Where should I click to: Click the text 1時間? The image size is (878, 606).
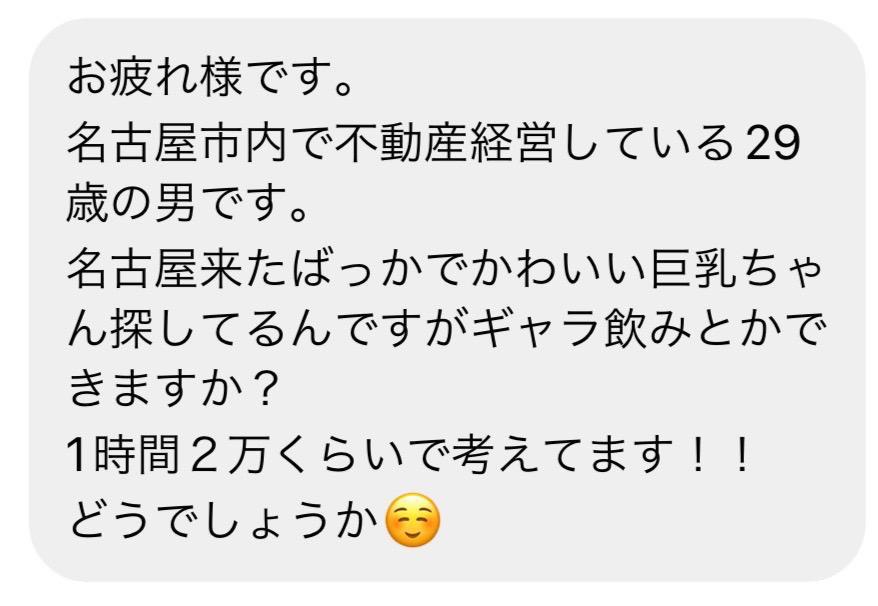(123, 455)
